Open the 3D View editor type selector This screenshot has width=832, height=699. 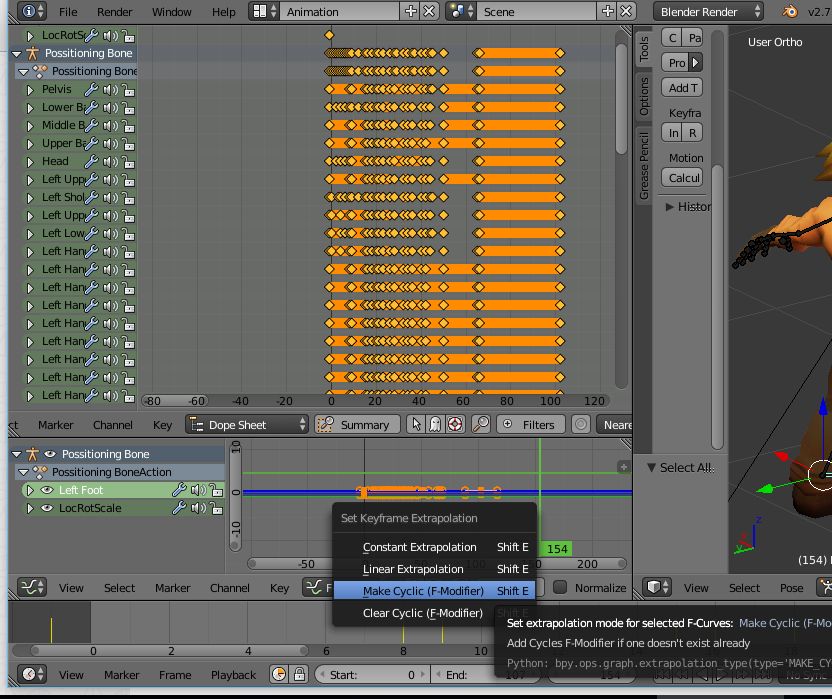pos(657,587)
